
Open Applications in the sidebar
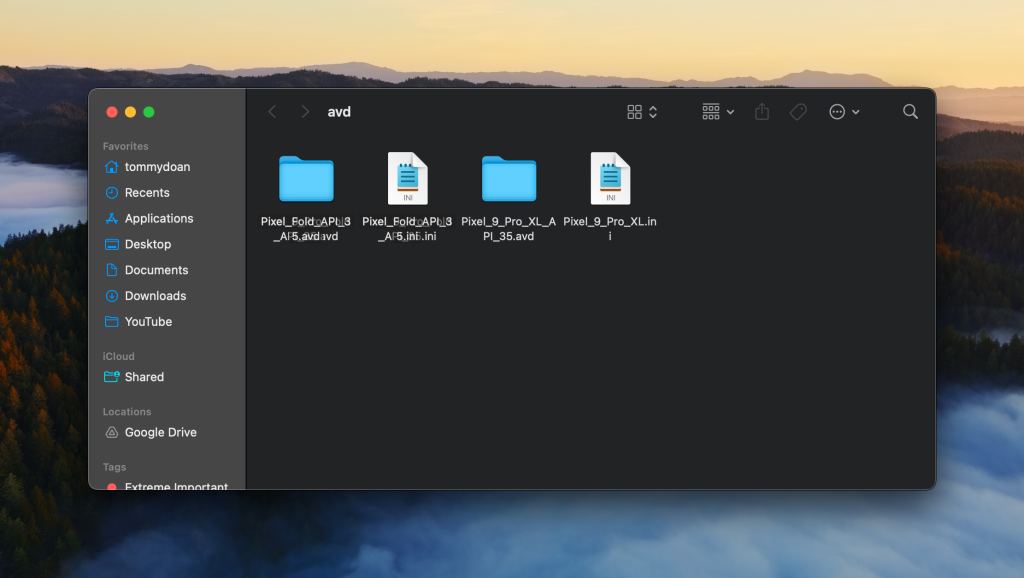click(x=158, y=219)
